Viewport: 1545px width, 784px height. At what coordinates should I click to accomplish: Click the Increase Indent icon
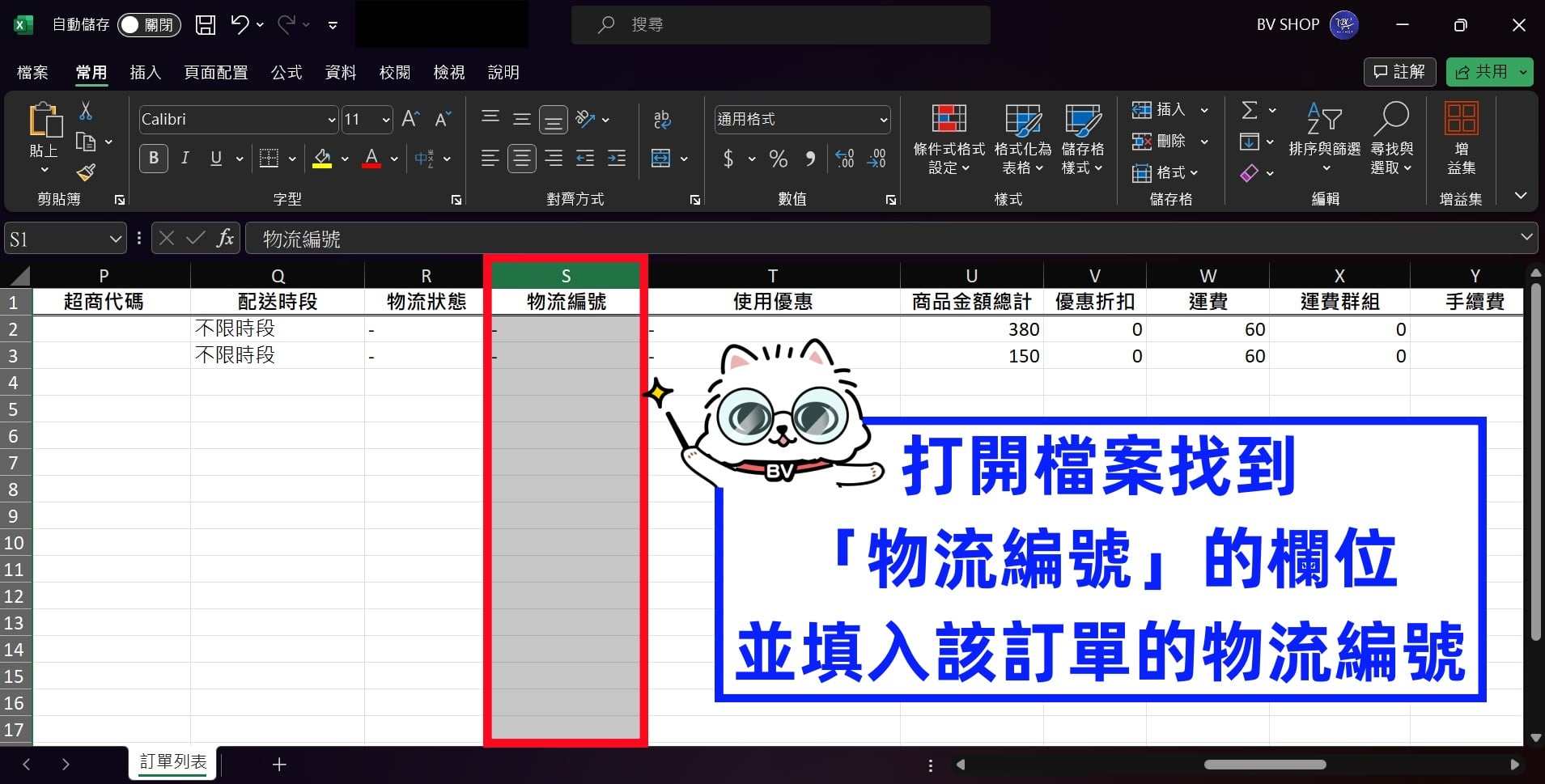[x=617, y=158]
